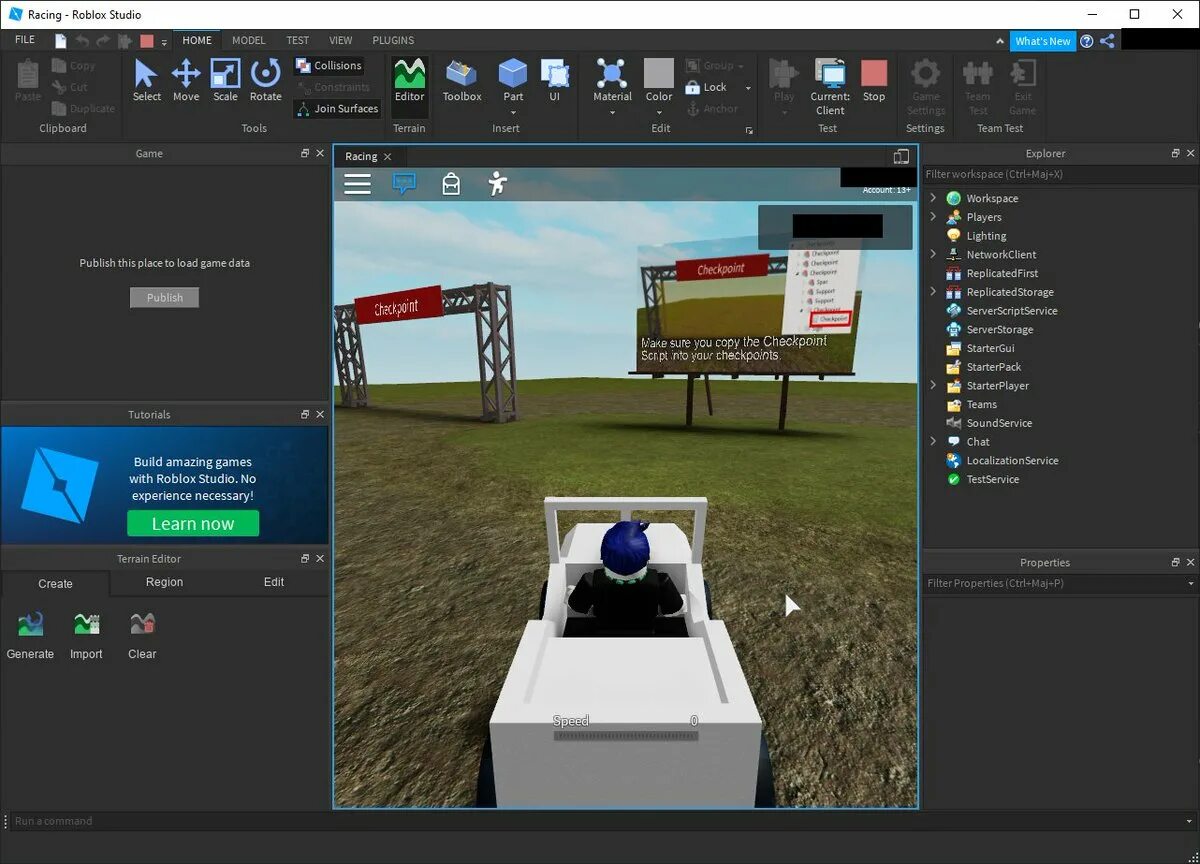Expand the NetworkClient node
1200x864 pixels.
[x=933, y=254]
